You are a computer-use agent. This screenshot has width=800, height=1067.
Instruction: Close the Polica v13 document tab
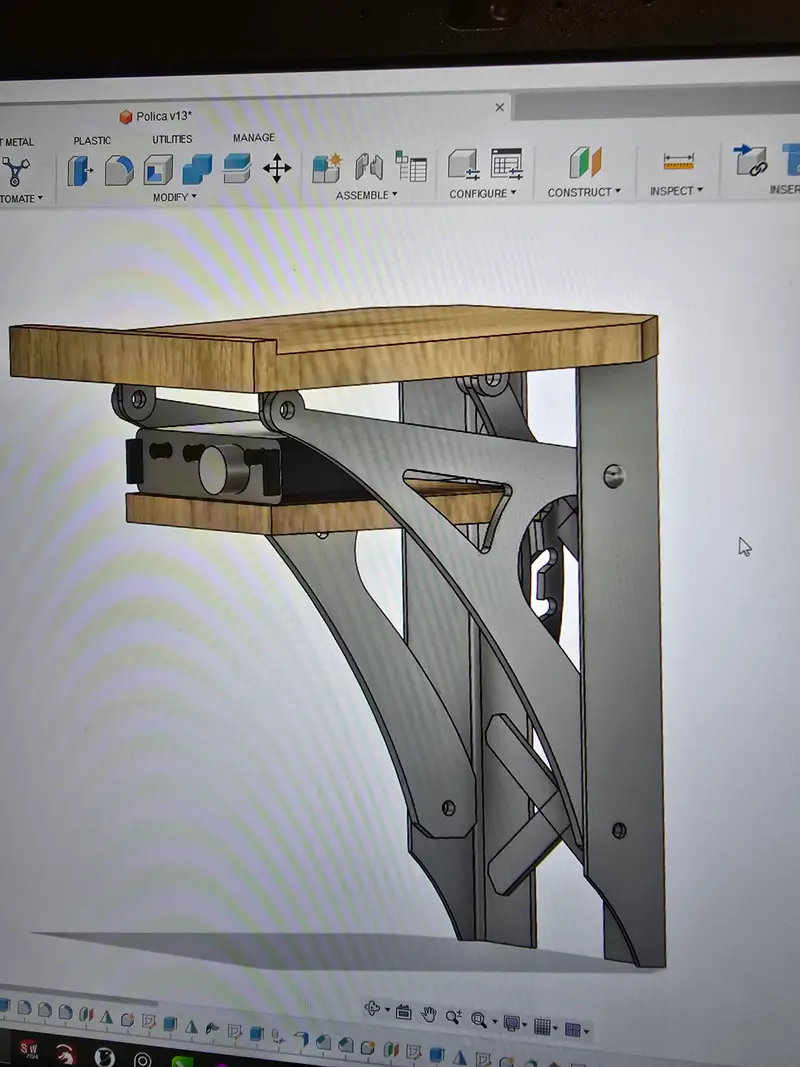pyautogui.click(x=500, y=108)
